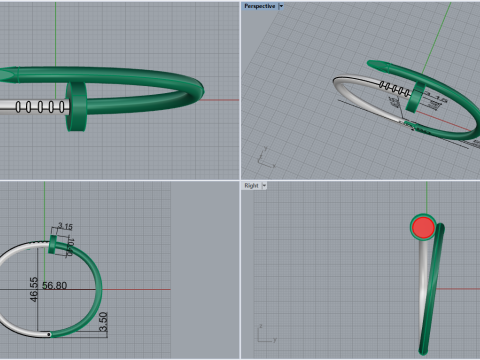Click the Perspective viewport title label
Screen dimensions: 480x360
click(x=260, y=6)
